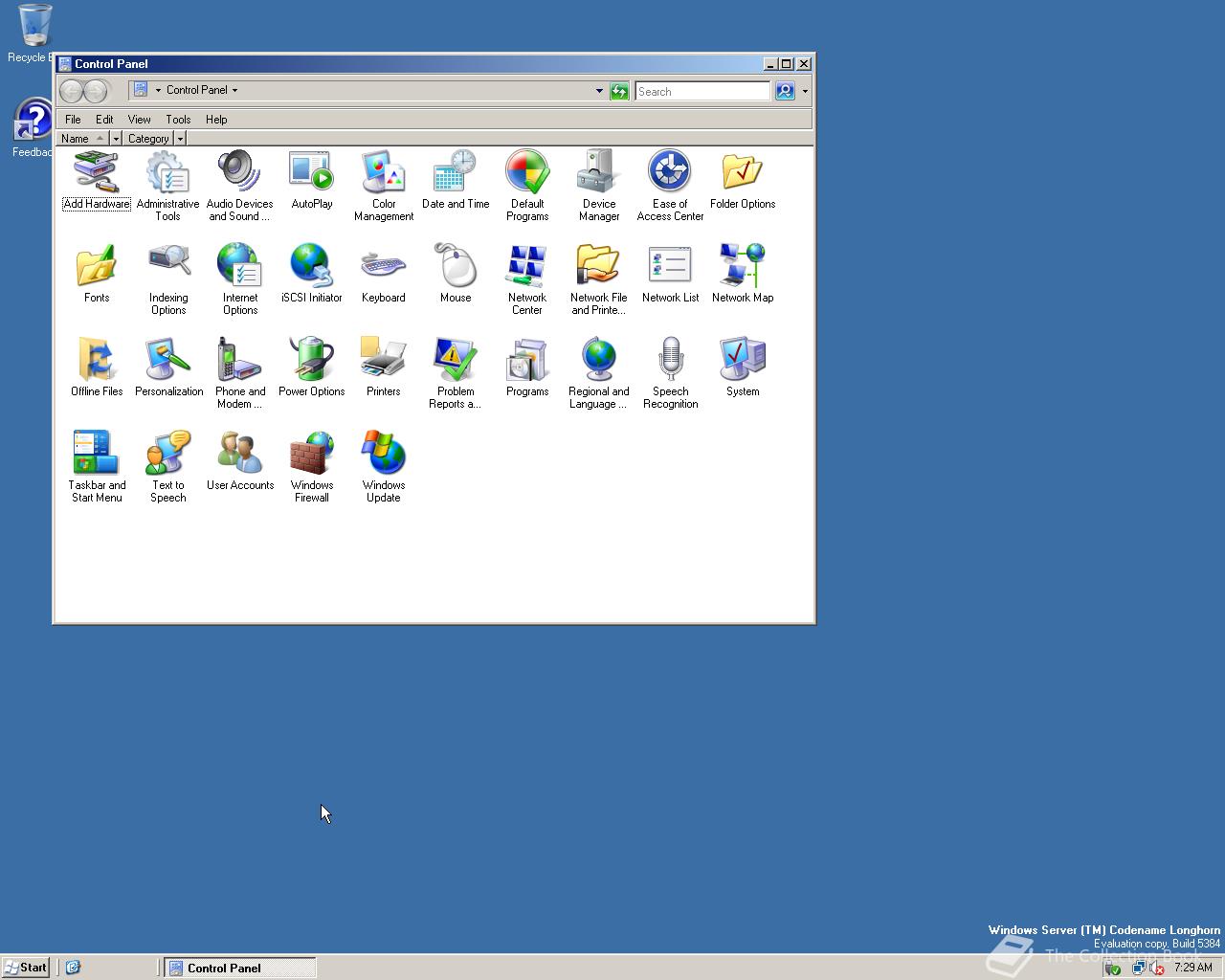Image resolution: width=1225 pixels, height=980 pixels.
Task: Expand the search options dropdown arrow
Action: coord(805,92)
